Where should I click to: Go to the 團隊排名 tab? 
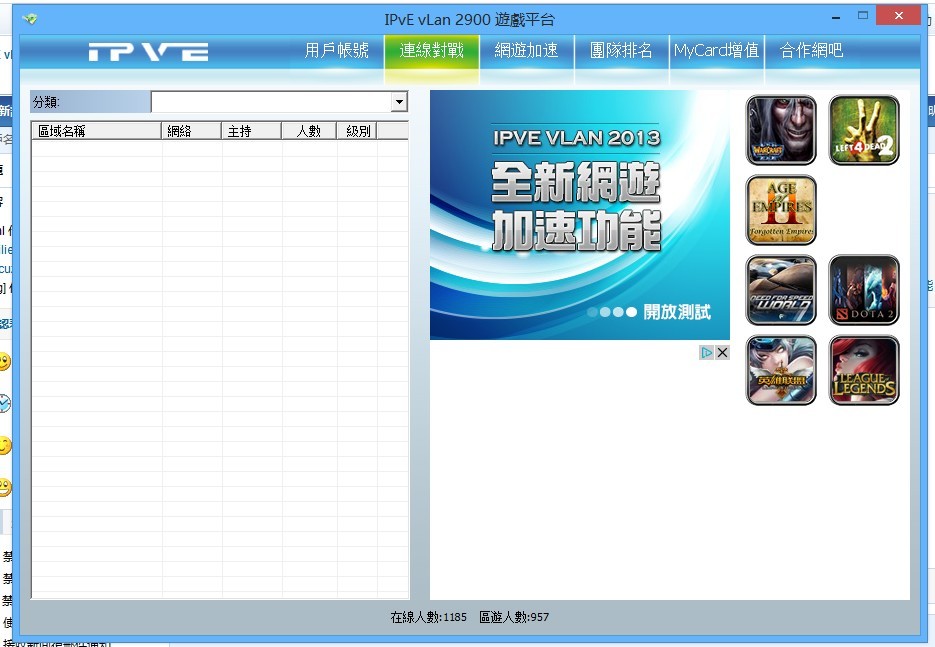click(621, 51)
